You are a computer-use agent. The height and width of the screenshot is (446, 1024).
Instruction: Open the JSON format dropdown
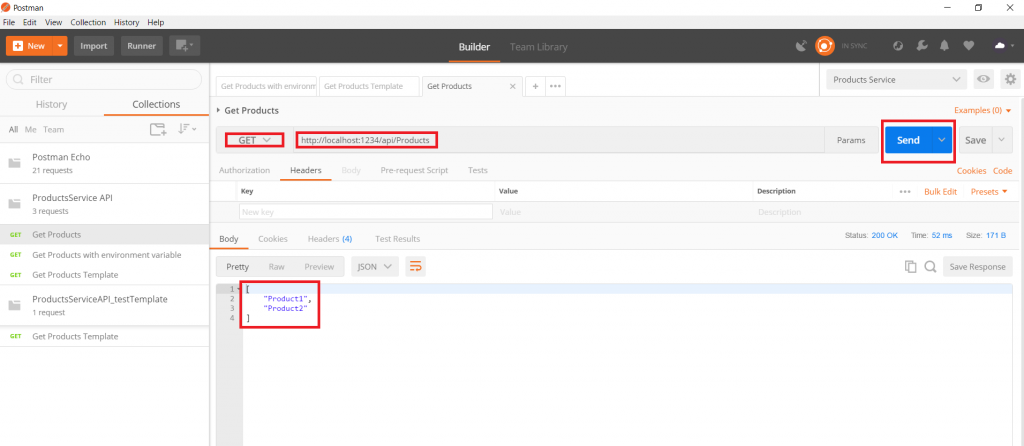click(375, 266)
